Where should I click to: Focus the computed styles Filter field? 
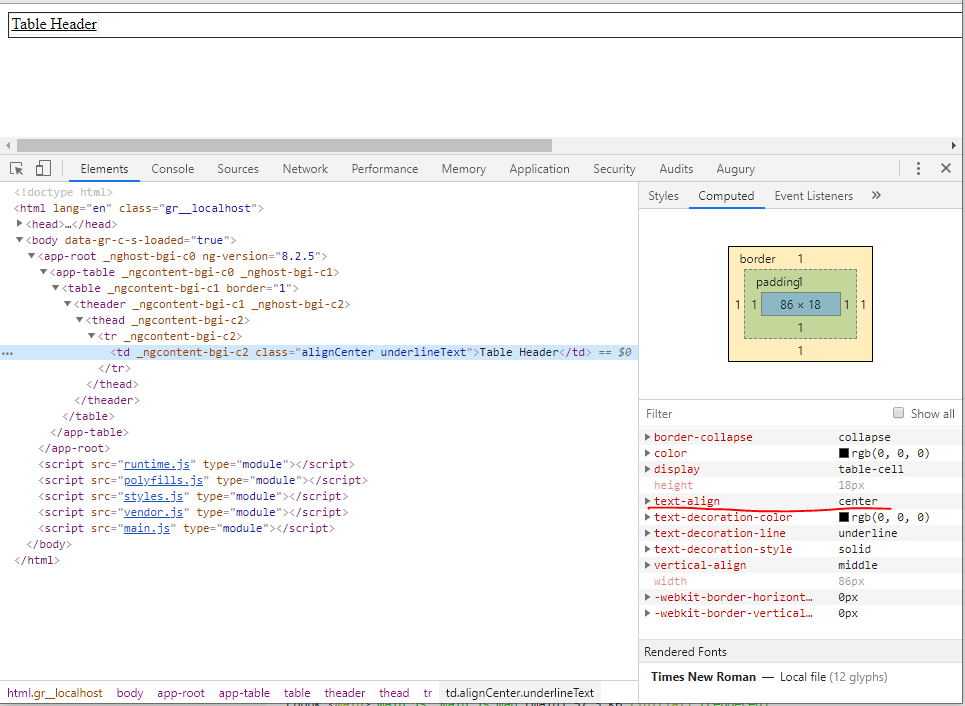tap(763, 414)
